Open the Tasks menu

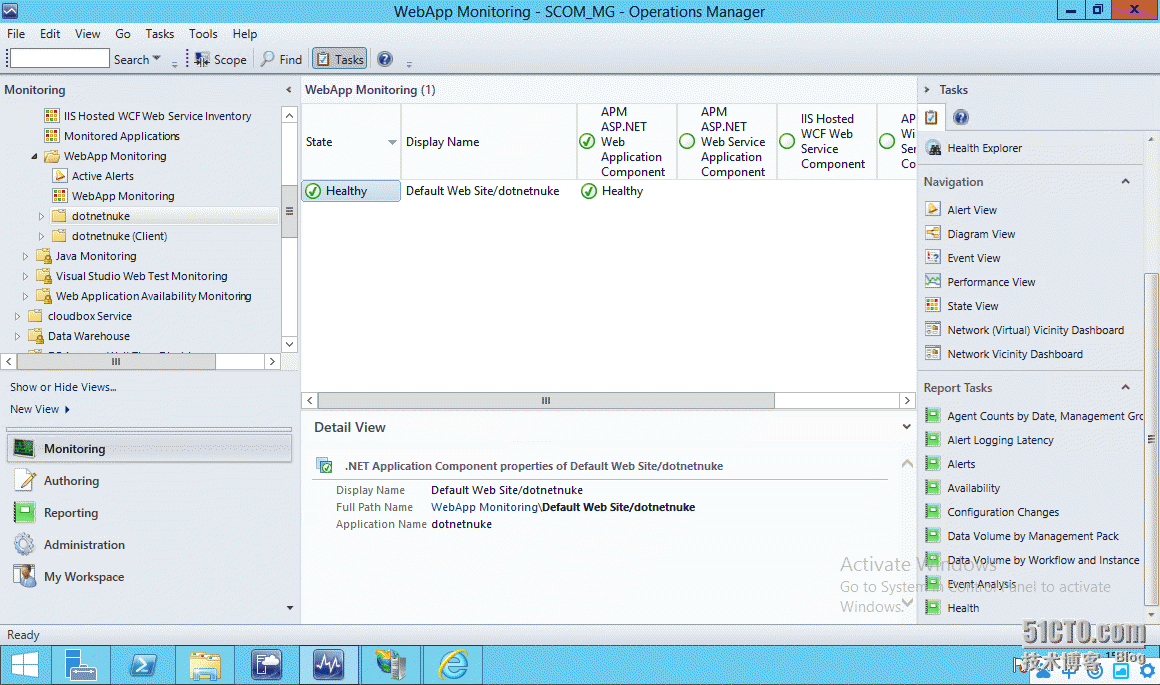tap(160, 34)
